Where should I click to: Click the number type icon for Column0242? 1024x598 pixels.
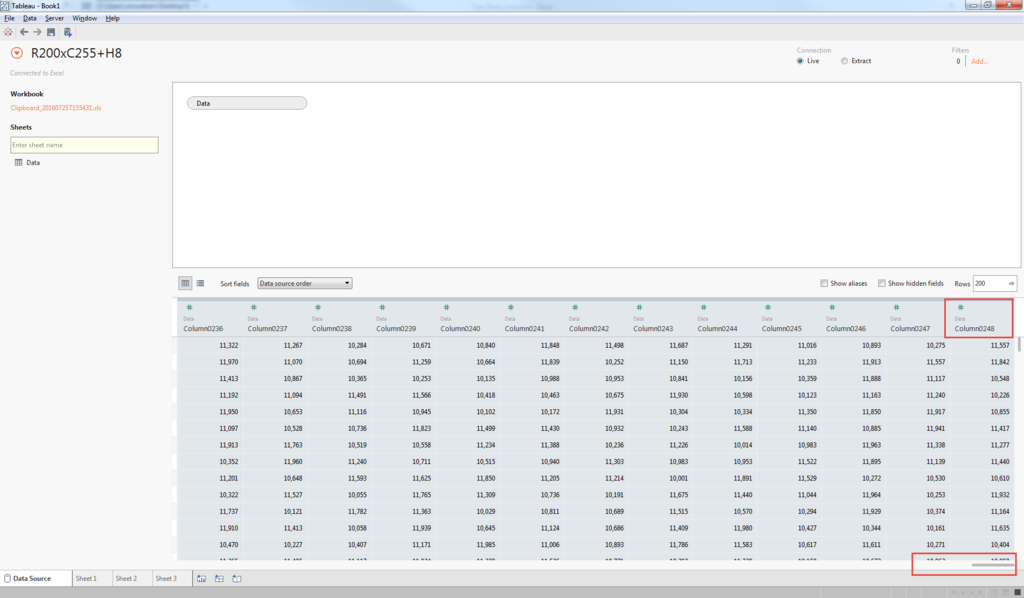click(x=575, y=307)
